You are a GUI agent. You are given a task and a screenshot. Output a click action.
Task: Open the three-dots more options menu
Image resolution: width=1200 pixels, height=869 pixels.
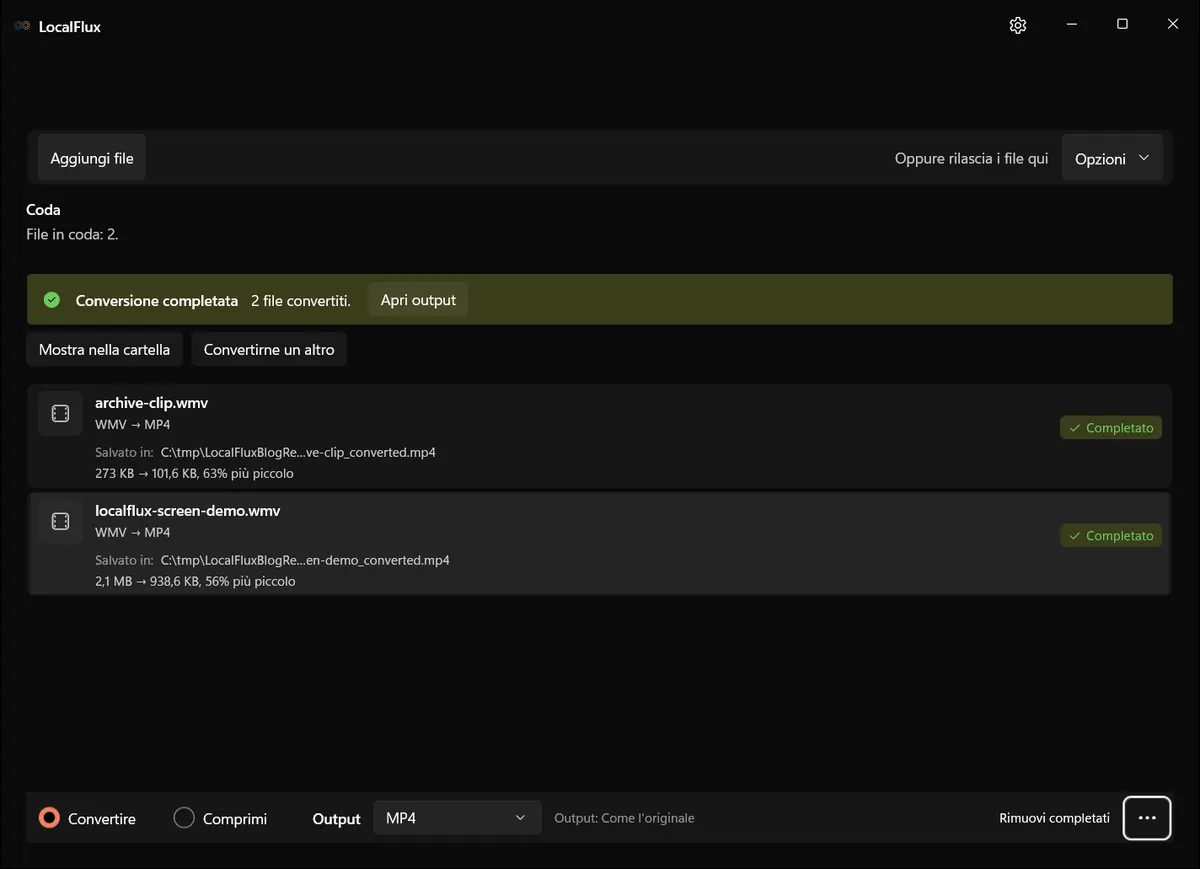(x=1147, y=818)
